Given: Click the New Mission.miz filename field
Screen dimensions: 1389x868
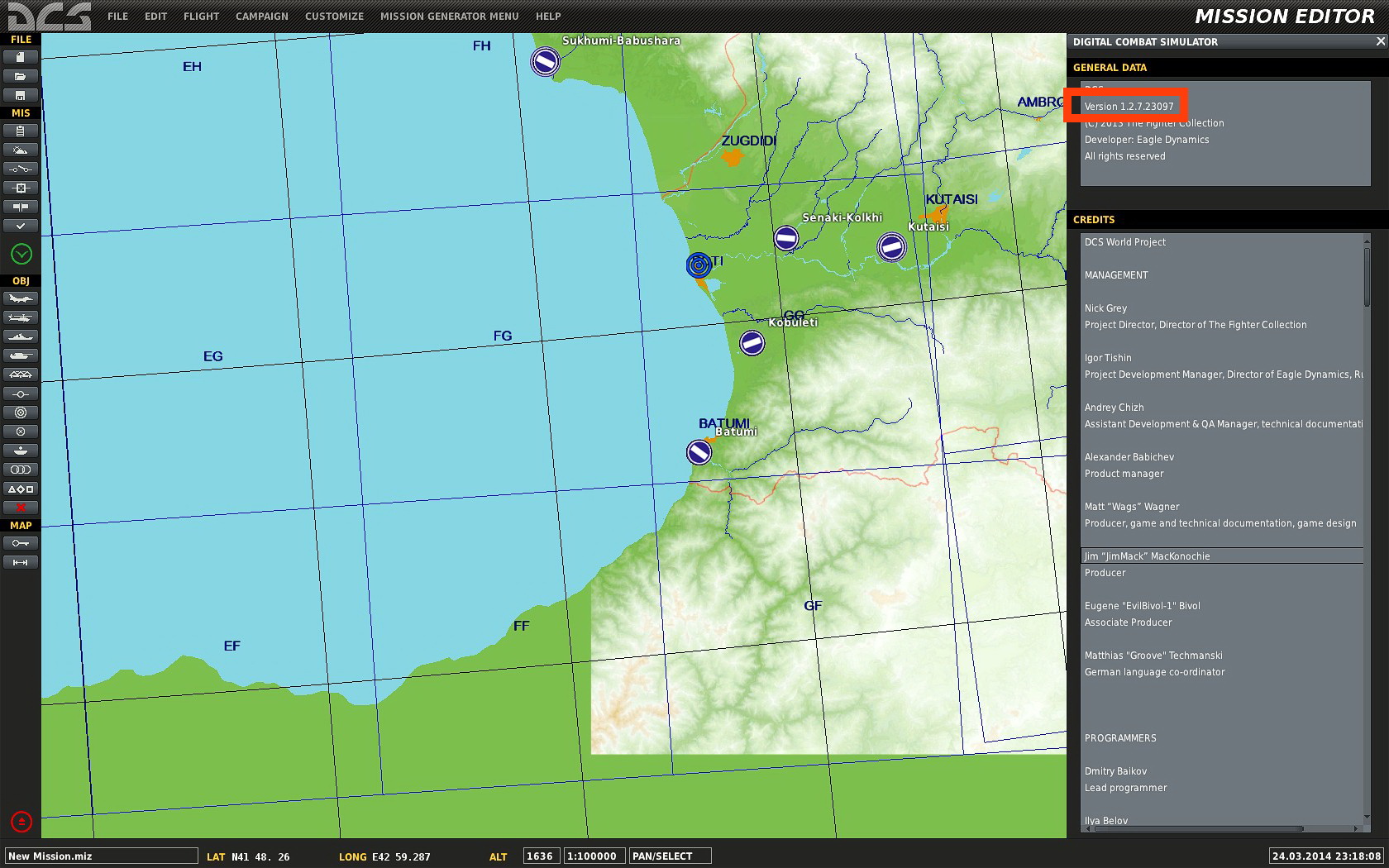Looking at the screenshot, I should click(102, 856).
